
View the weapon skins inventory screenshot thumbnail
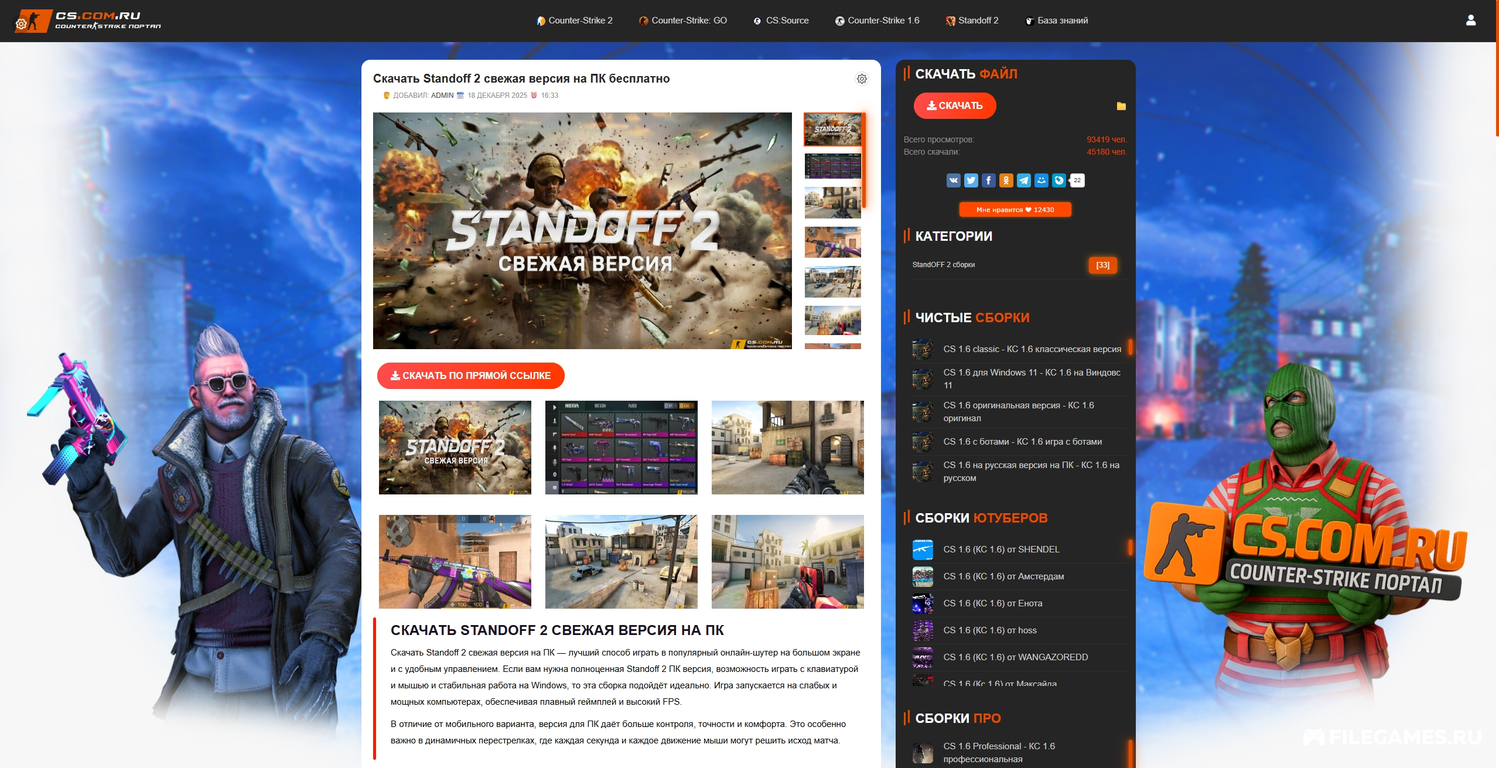tap(621, 447)
